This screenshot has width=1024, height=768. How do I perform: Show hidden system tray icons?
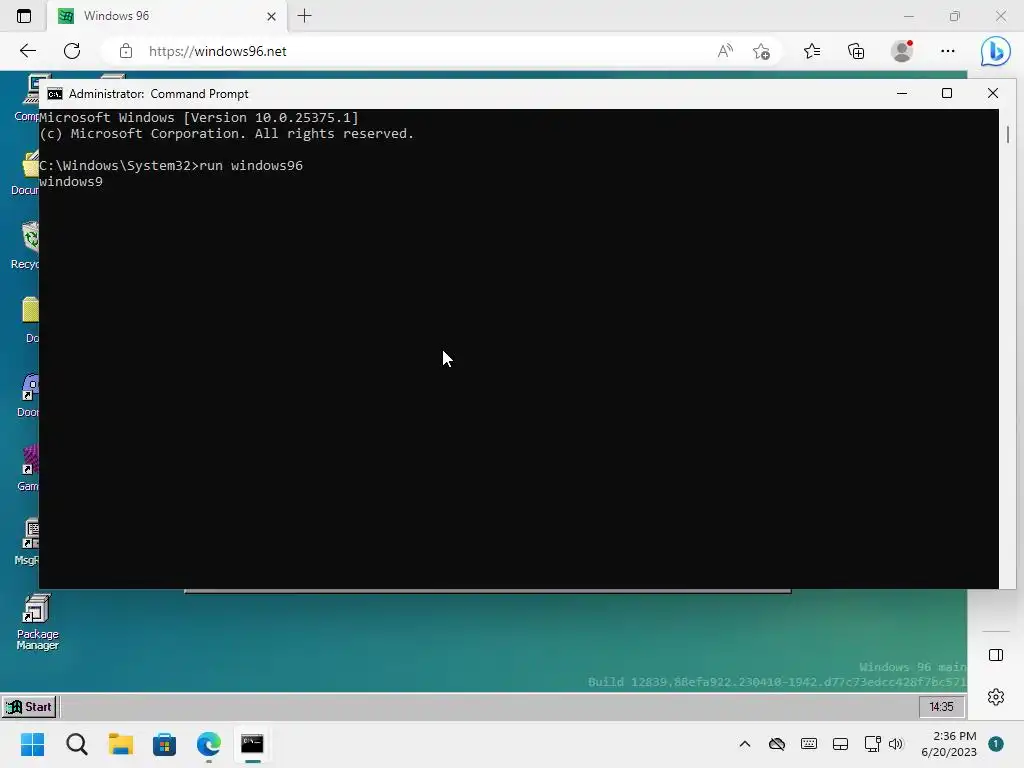[744, 744]
